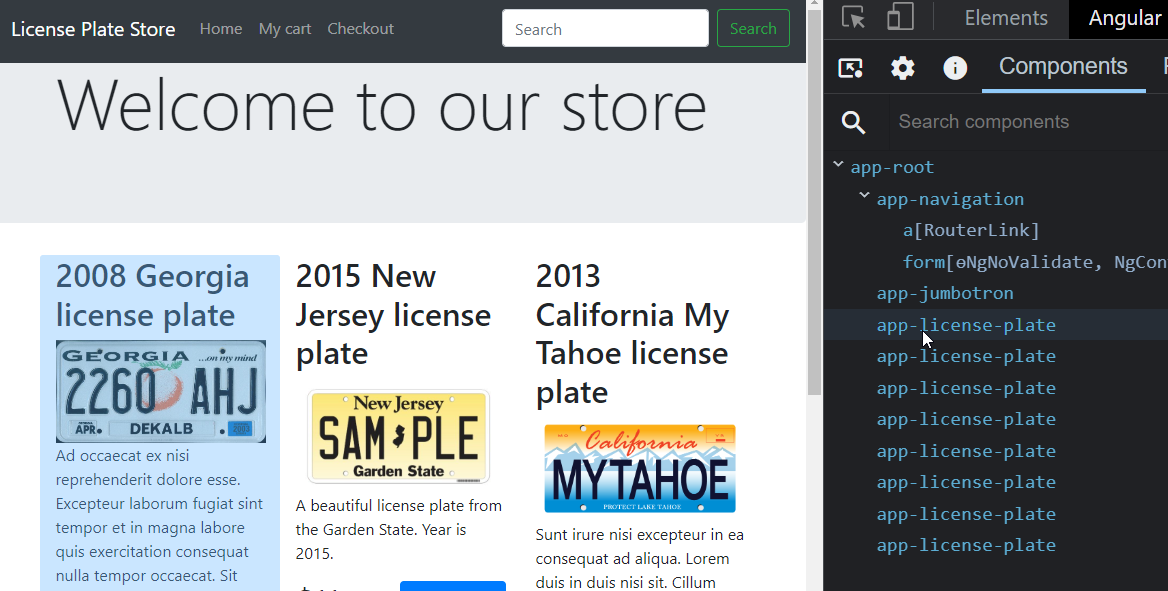Screen dimensions: 1168x591
Task: Open the My cart link
Action: (285, 29)
